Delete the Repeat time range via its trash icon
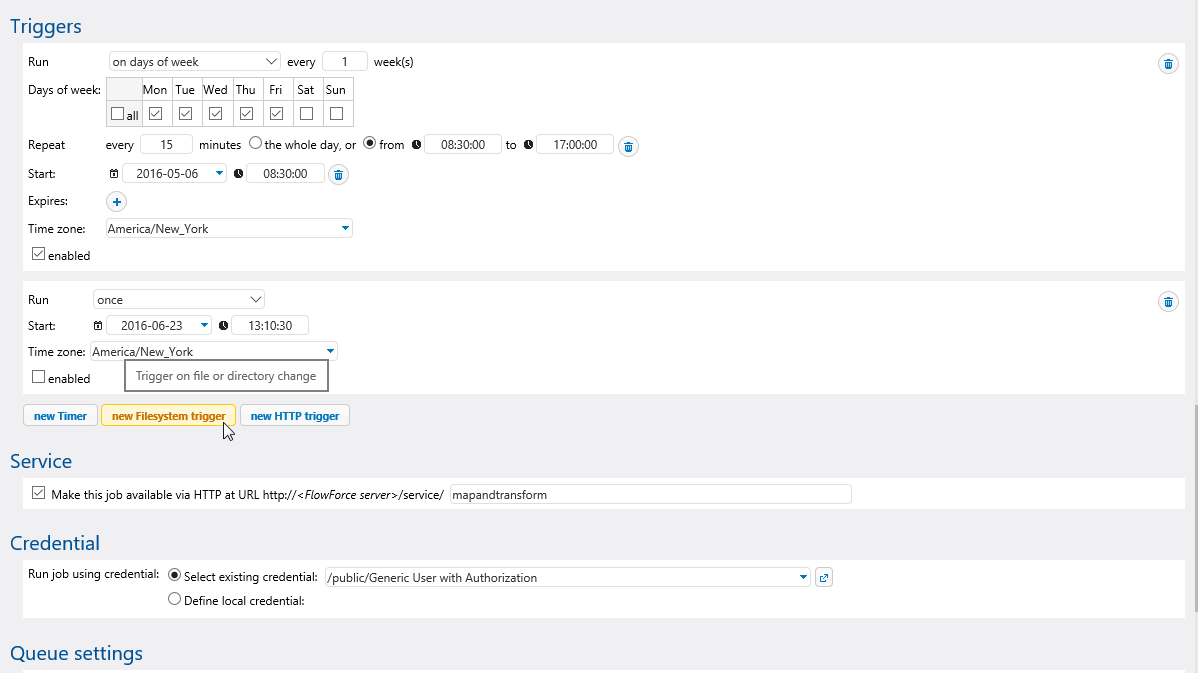 [x=628, y=147]
